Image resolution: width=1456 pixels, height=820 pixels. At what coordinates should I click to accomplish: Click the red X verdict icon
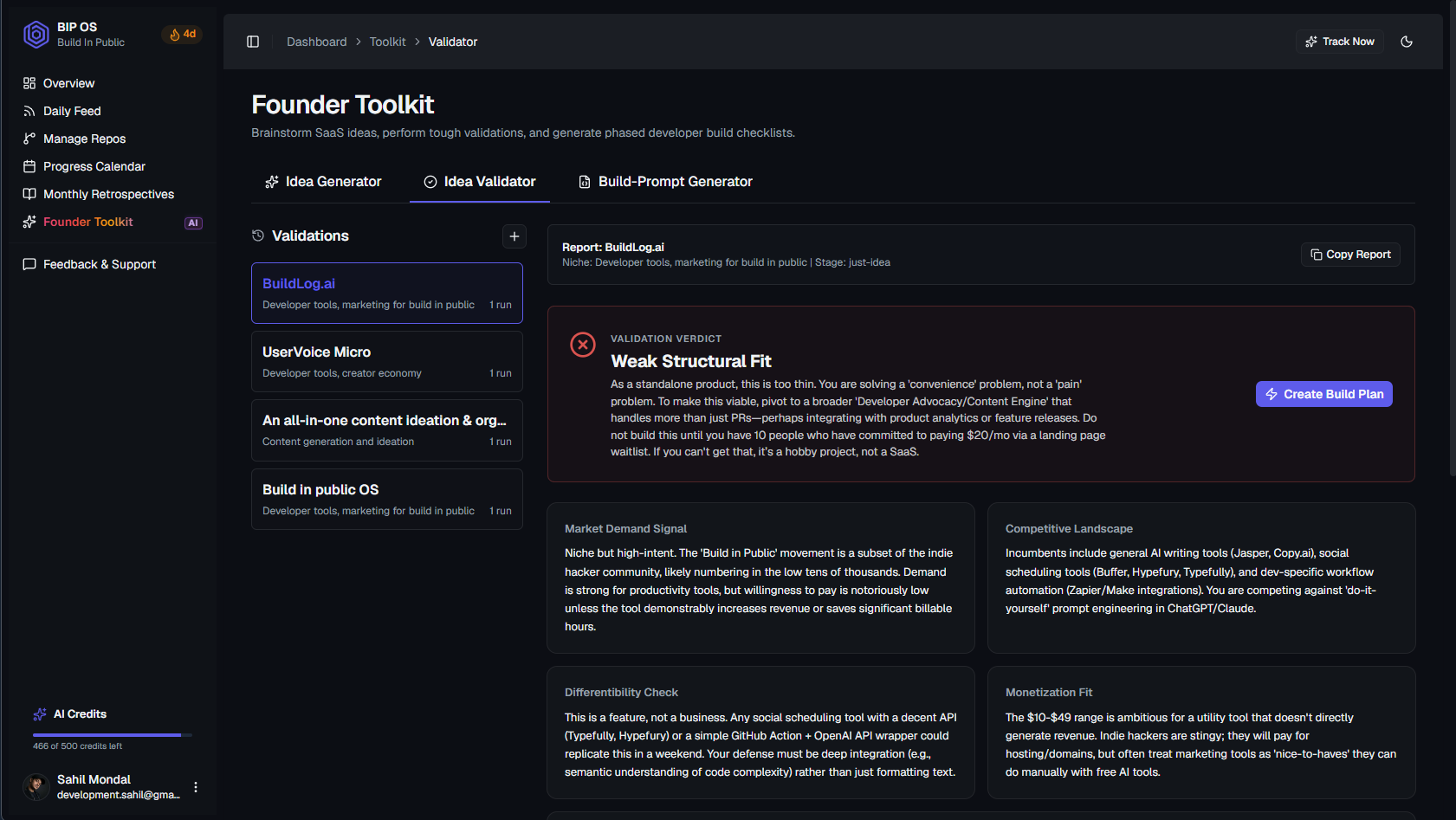[x=583, y=345]
